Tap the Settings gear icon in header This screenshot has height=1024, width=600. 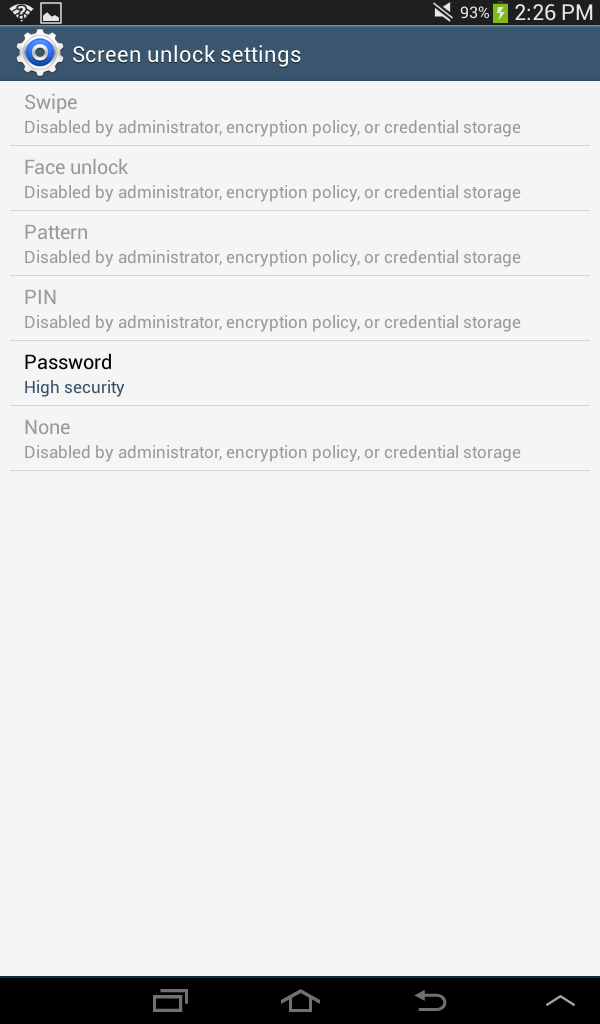tap(40, 54)
